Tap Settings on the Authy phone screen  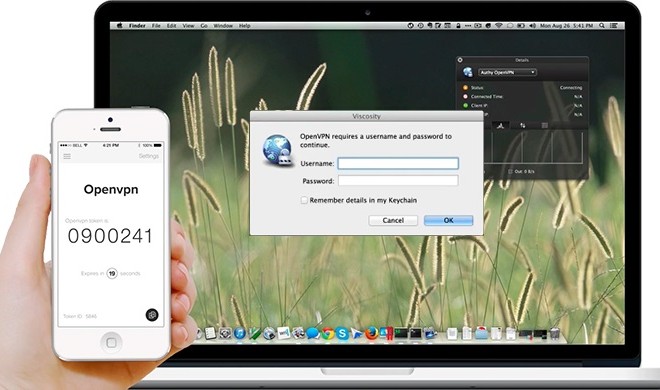149,156
